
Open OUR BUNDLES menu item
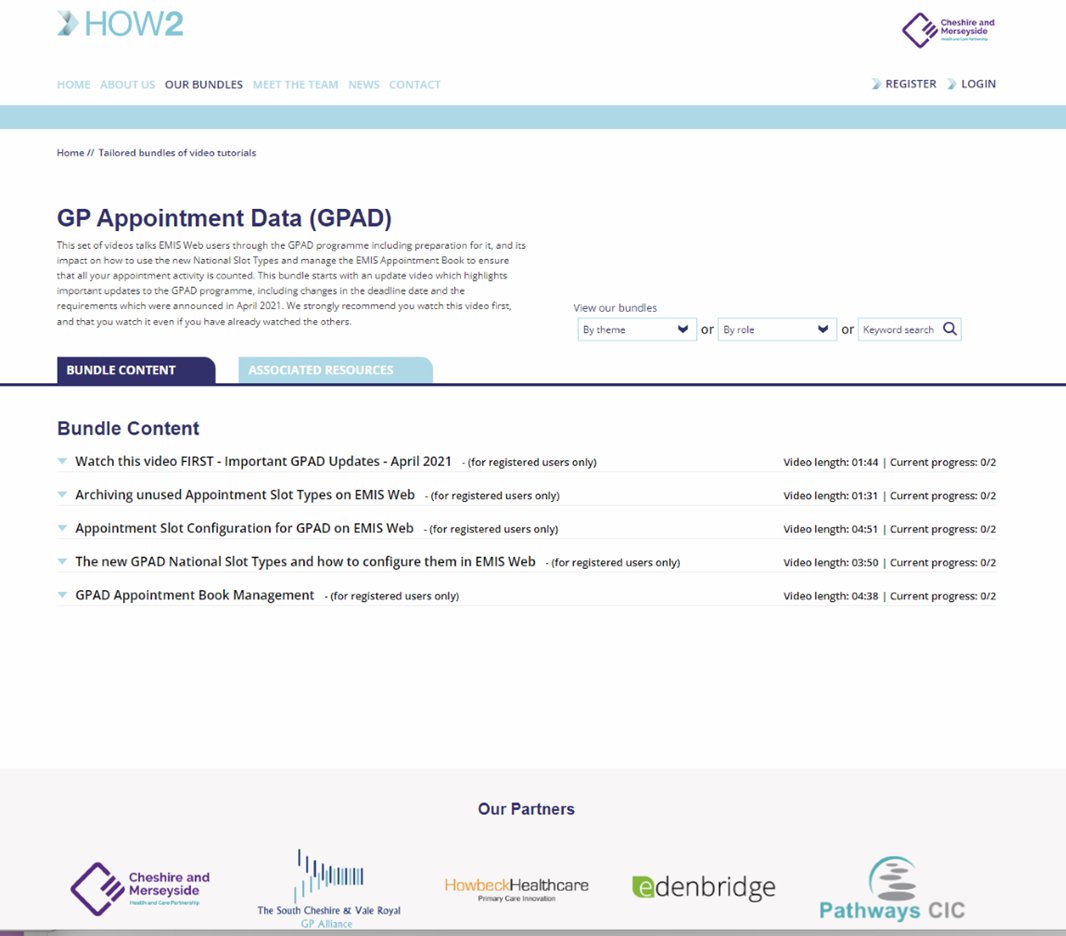click(x=204, y=84)
